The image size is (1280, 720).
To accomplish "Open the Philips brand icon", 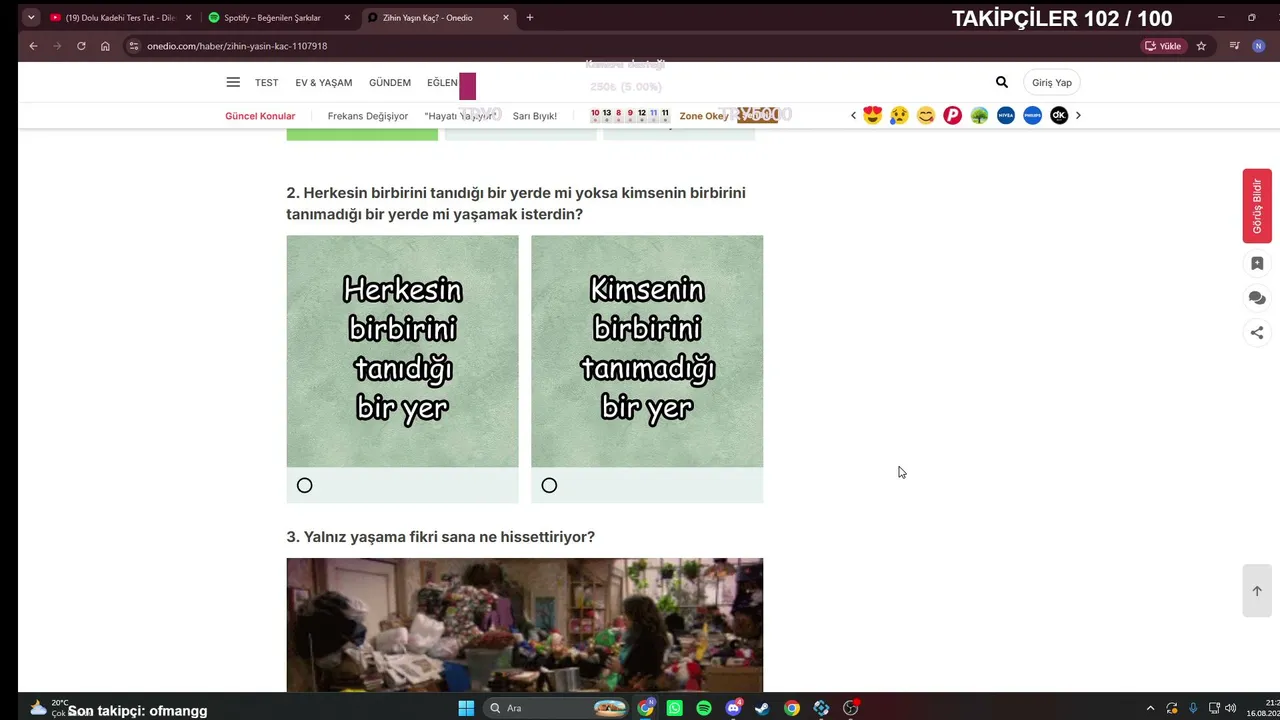I will [1033, 115].
